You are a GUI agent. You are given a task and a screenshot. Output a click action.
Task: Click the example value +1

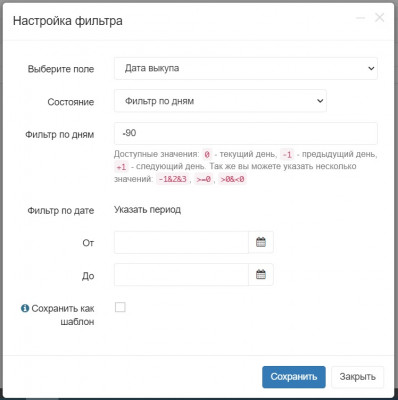point(121,167)
